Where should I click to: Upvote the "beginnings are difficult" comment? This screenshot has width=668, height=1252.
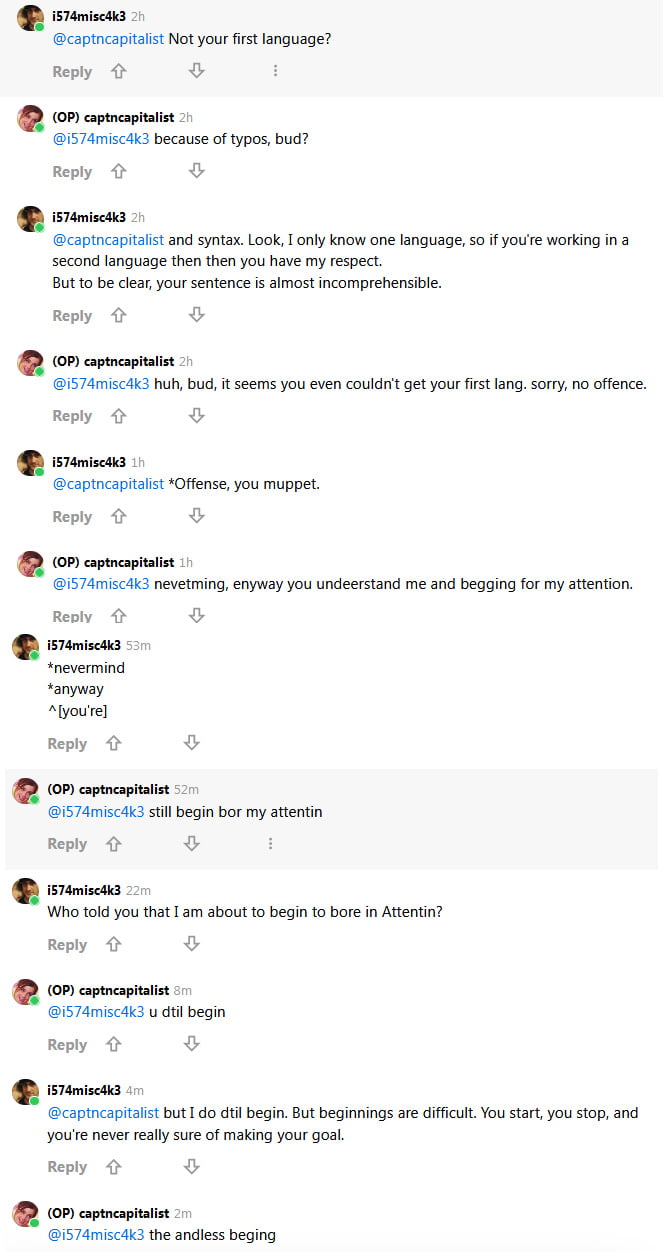pos(113,1166)
